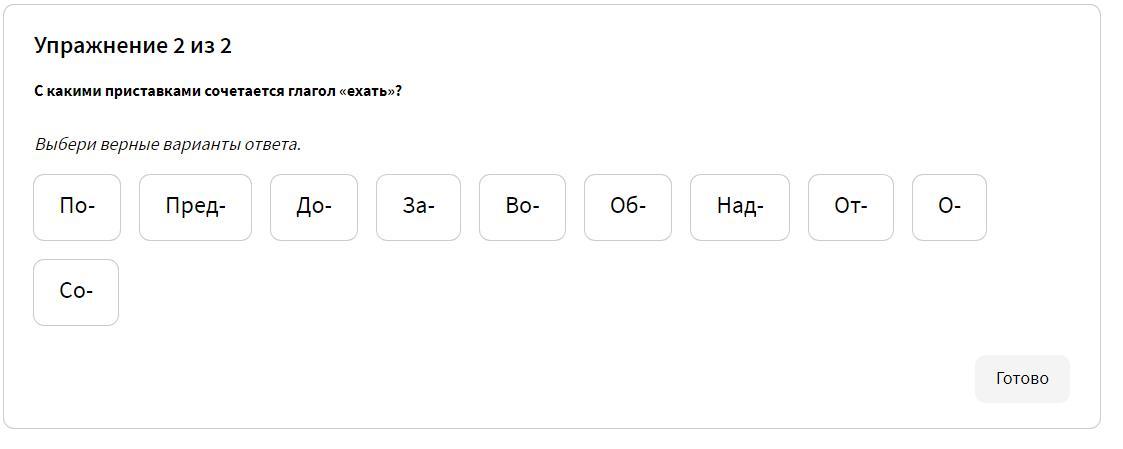
Task: Choose the «Над-» prefix option
Action: click(x=740, y=207)
